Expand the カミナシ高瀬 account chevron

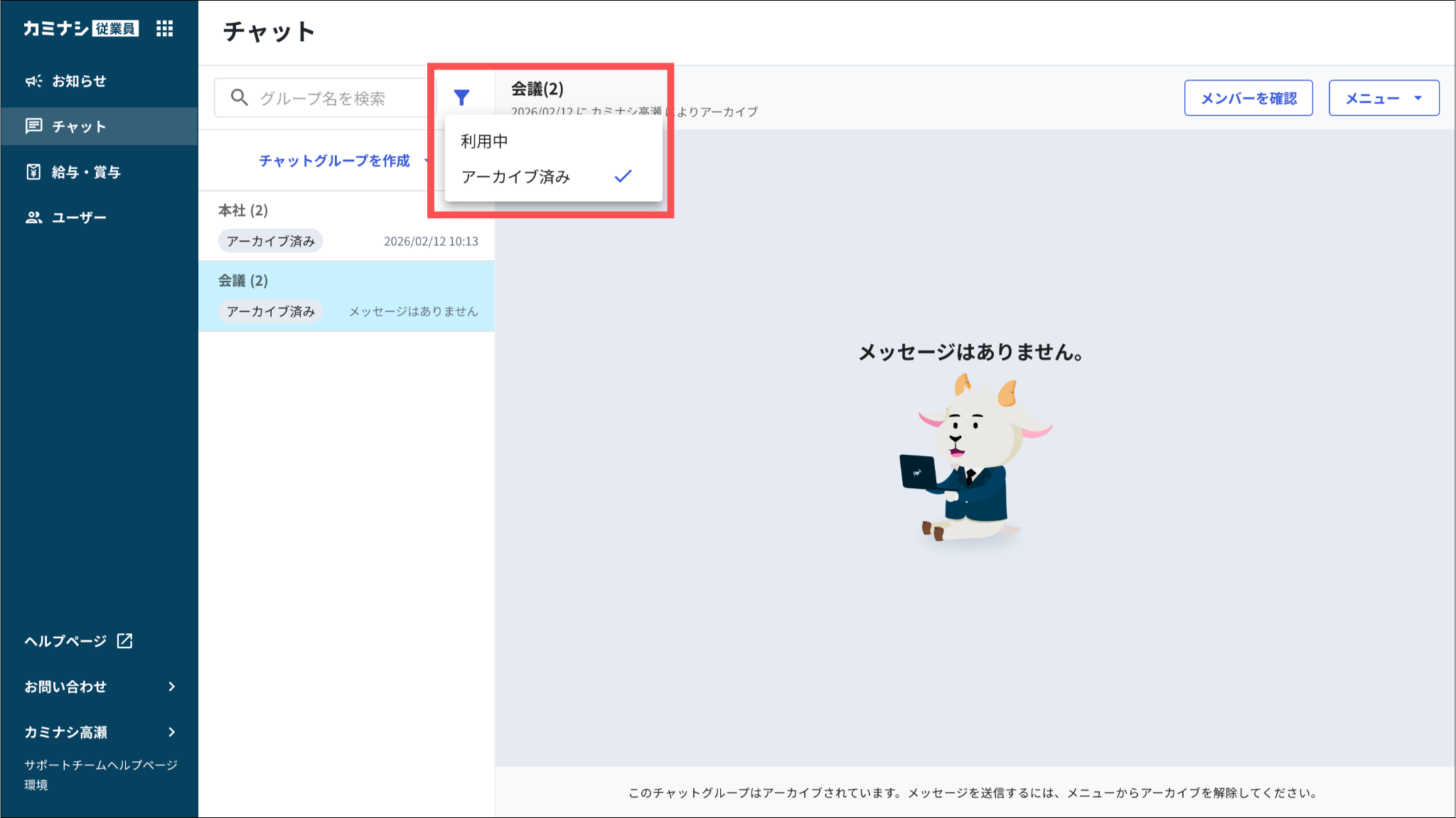(171, 732)
